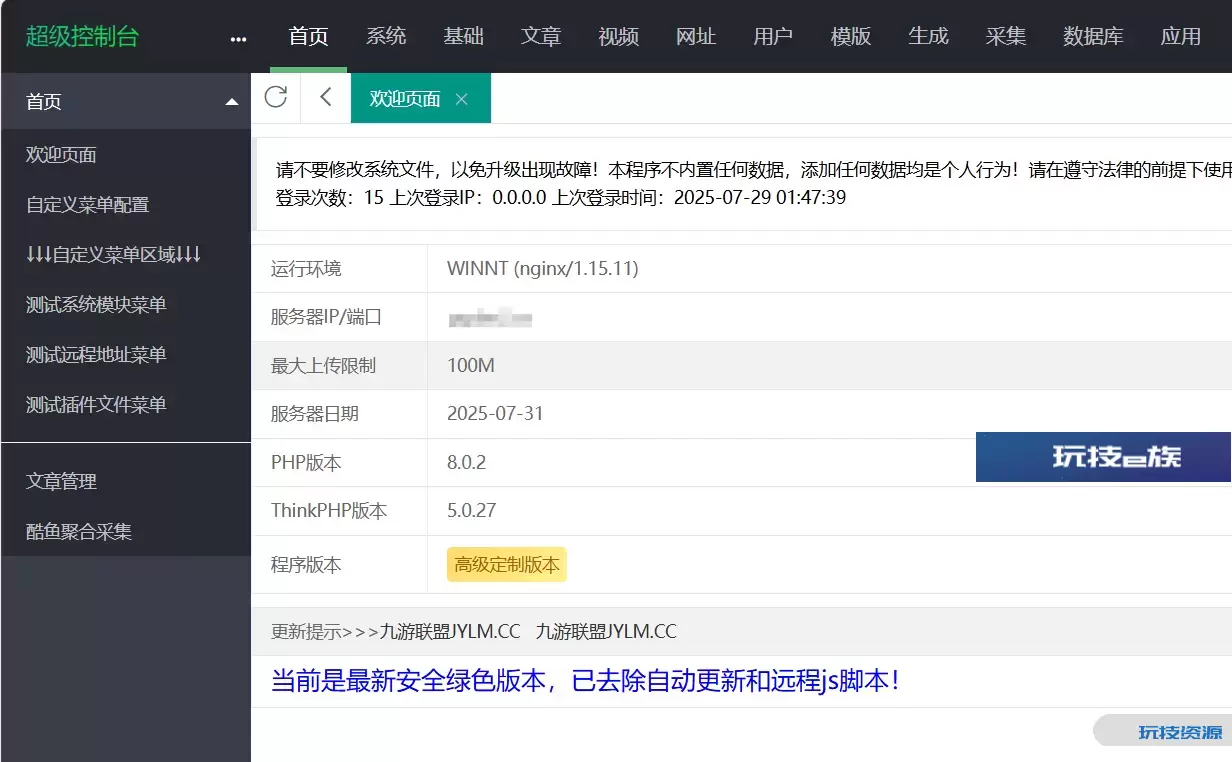Click the 高级定制版本 yellow badge

[507, 565]
